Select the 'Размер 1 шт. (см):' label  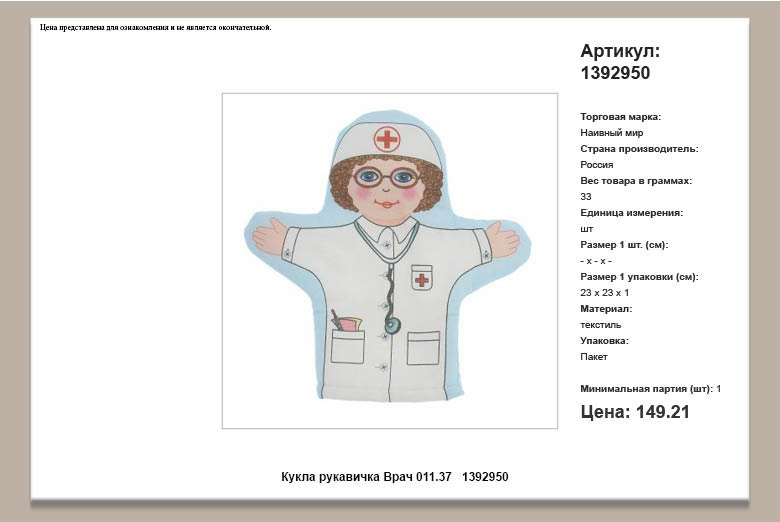click(x=624, y=245)
